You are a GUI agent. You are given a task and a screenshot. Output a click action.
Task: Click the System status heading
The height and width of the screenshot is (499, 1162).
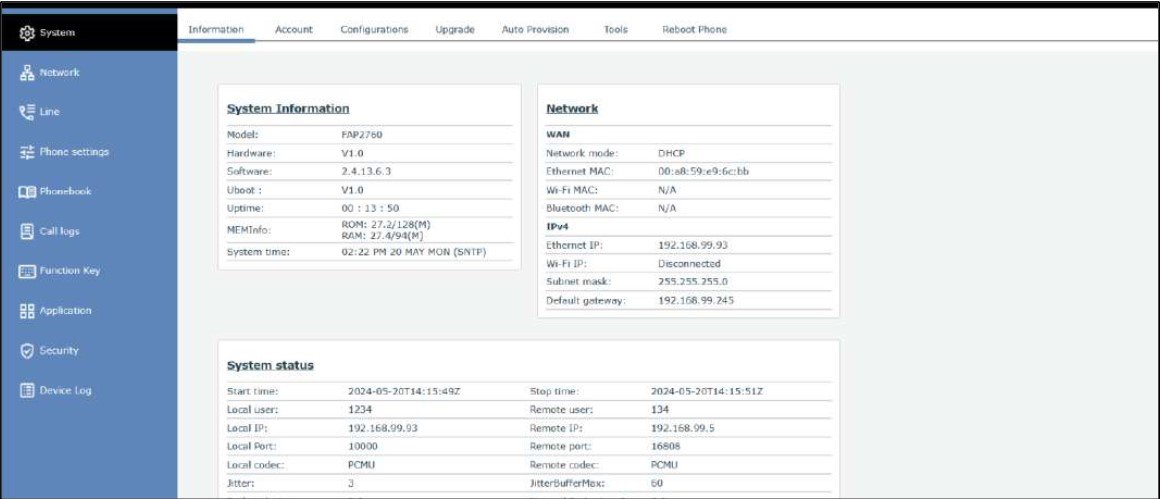(x=270, y=366)
